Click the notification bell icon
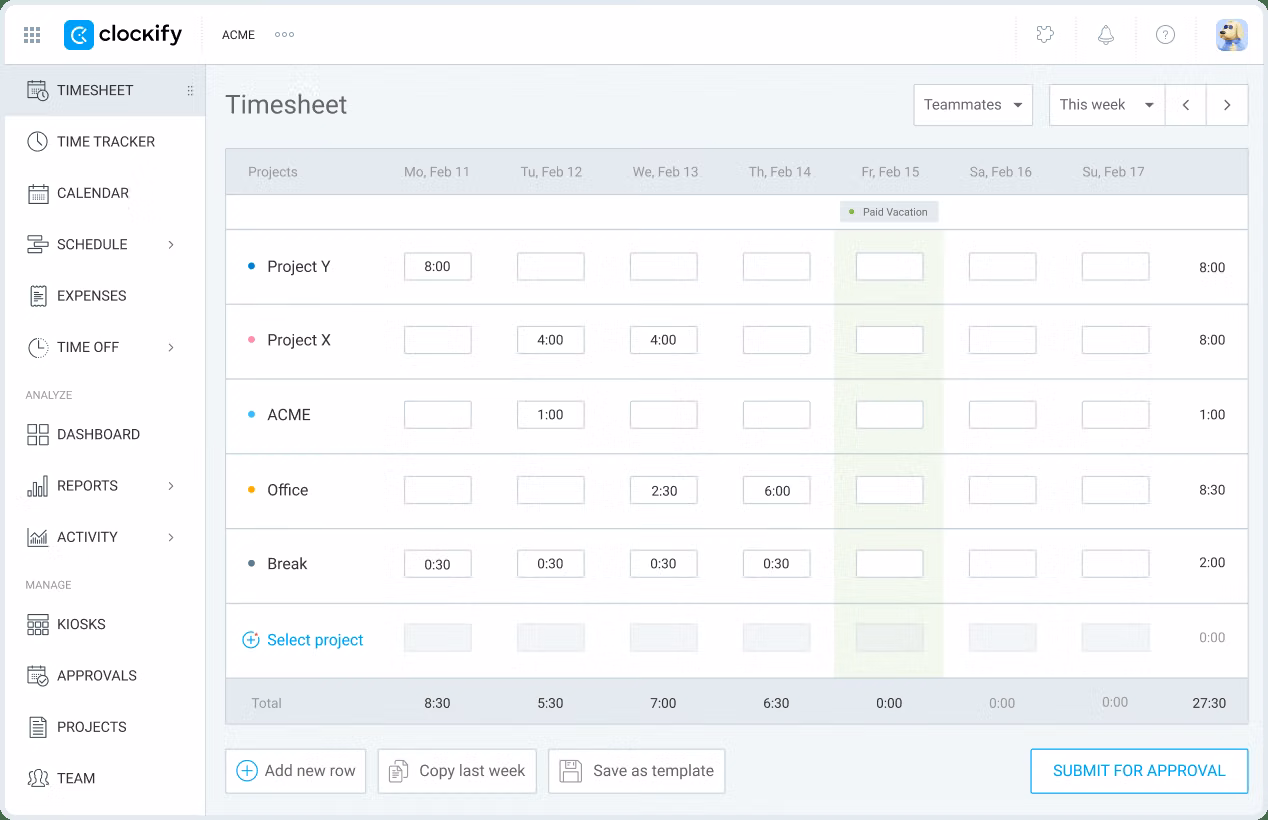The image size is (1268, 820). tap(1105, 35)
